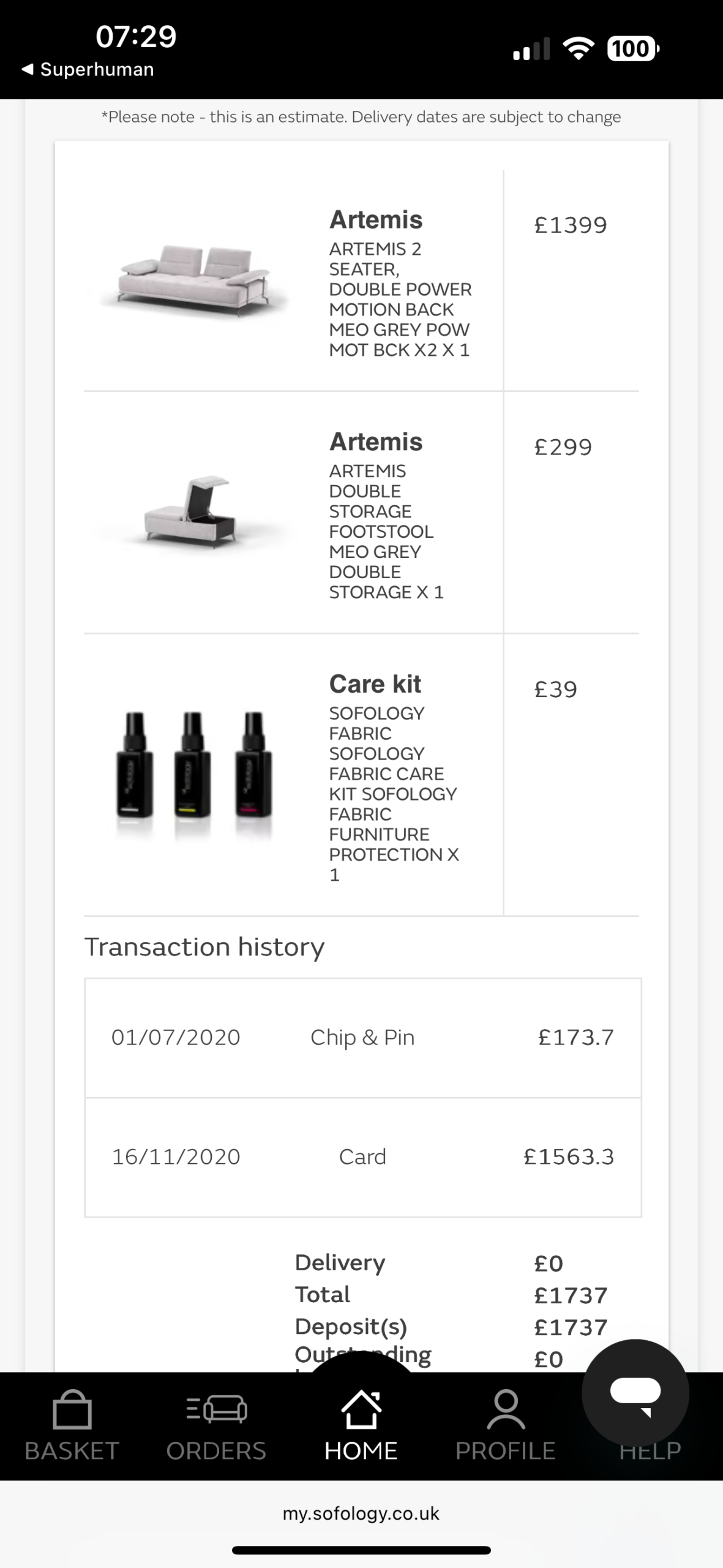The image size is (723, 1568).
Task: Select the 01/07/2020 Chip & Pin transaction
Action: (362, 1038)
